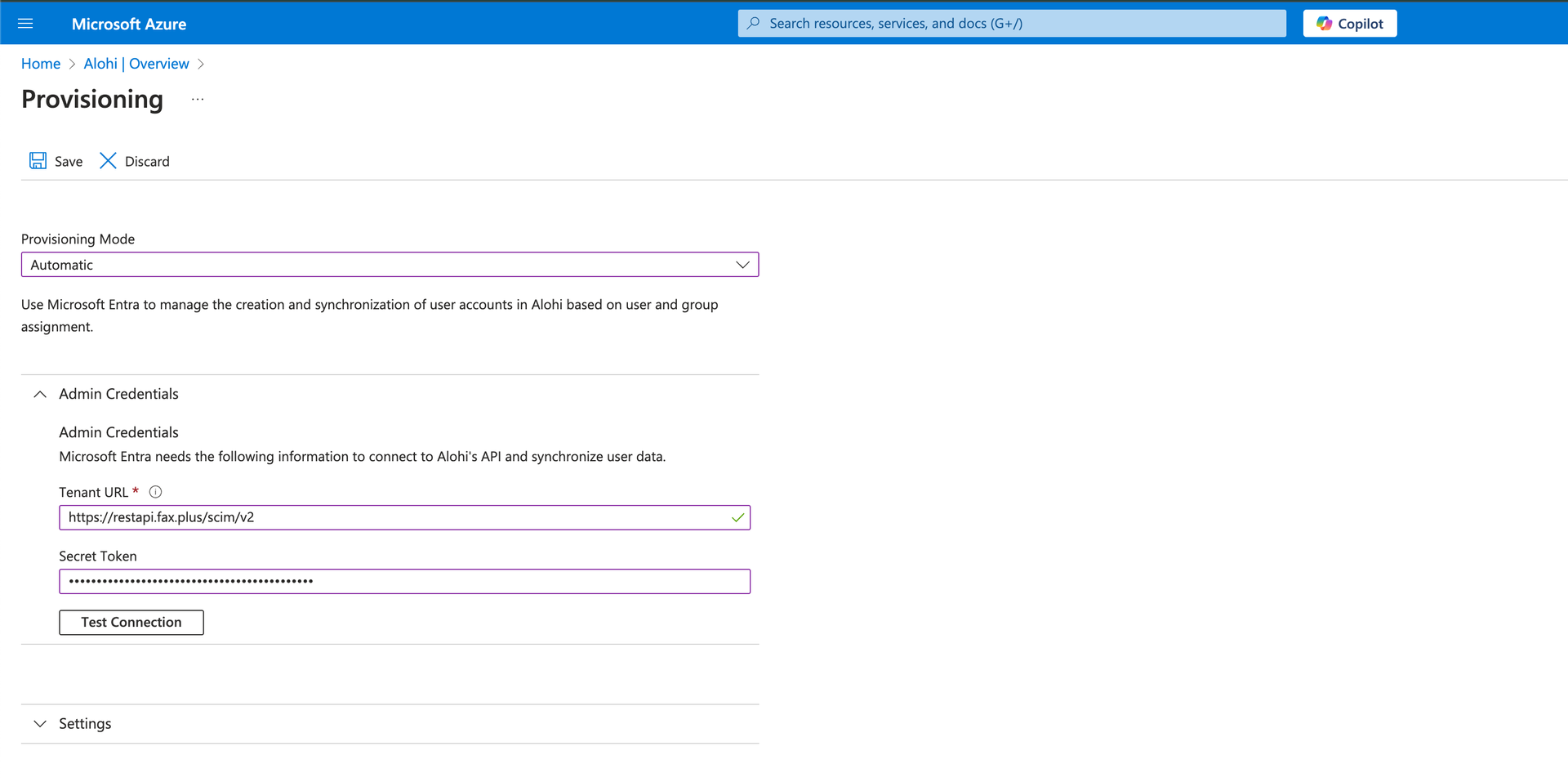
Task: Open the Provisioning Mode dropdown
Action: (x=390, y=265)
